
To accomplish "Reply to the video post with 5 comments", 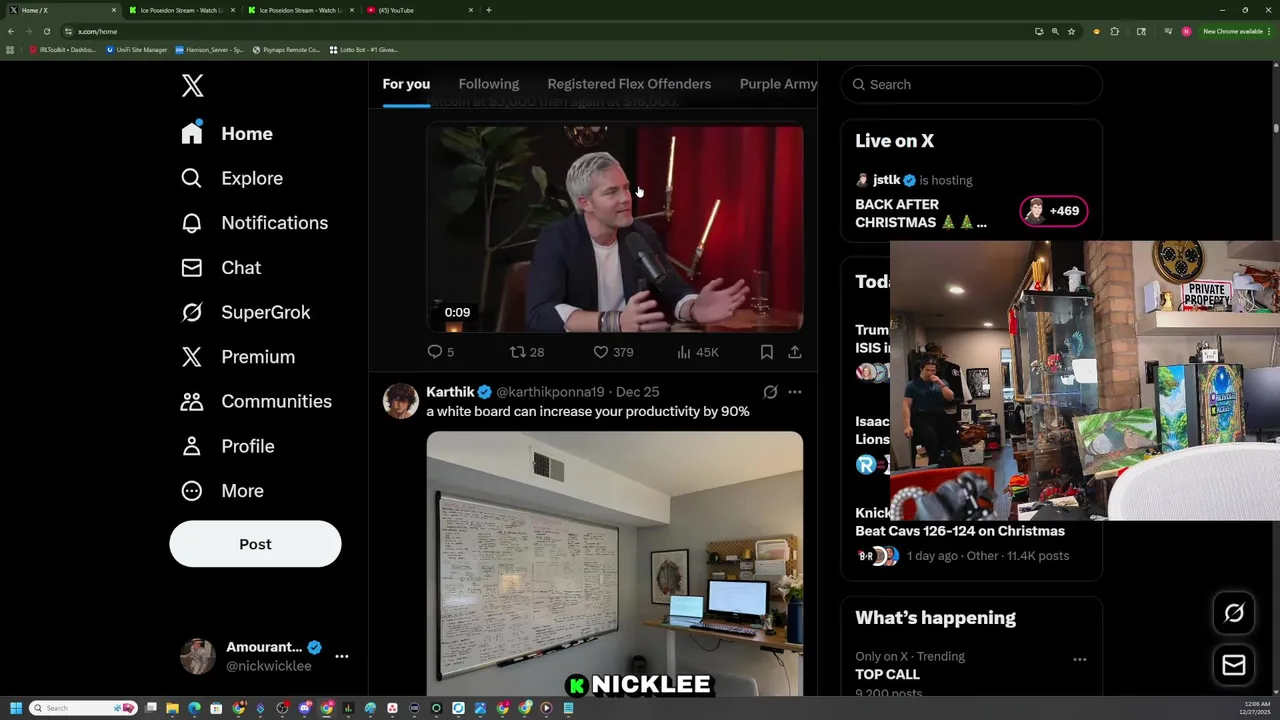I will 440,352.
